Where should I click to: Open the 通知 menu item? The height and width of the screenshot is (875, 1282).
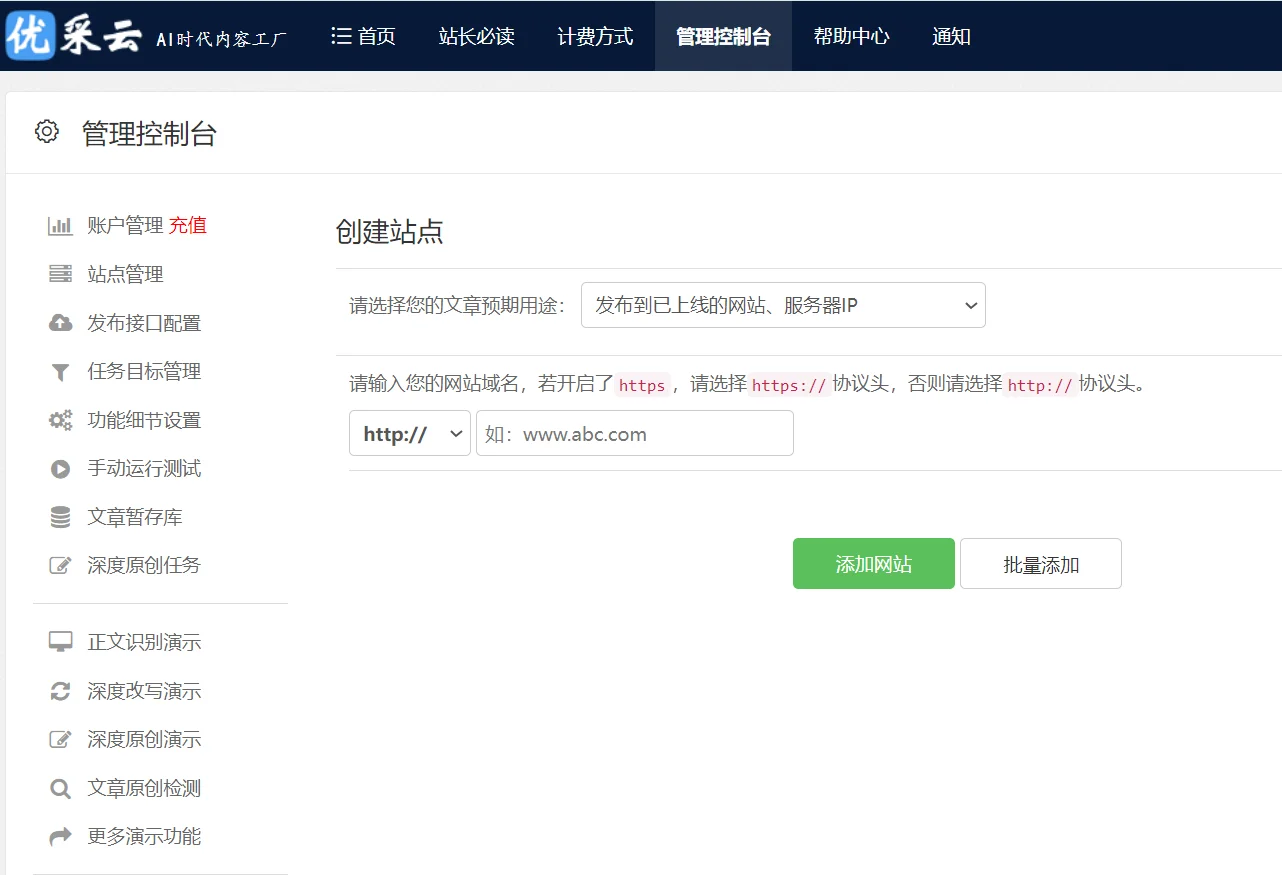tap(951, 36)
